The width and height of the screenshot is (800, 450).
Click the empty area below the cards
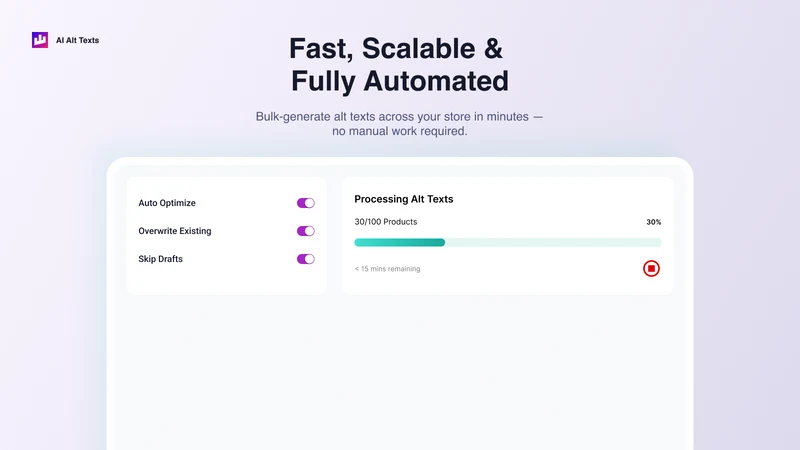click(x=399, y=372)
